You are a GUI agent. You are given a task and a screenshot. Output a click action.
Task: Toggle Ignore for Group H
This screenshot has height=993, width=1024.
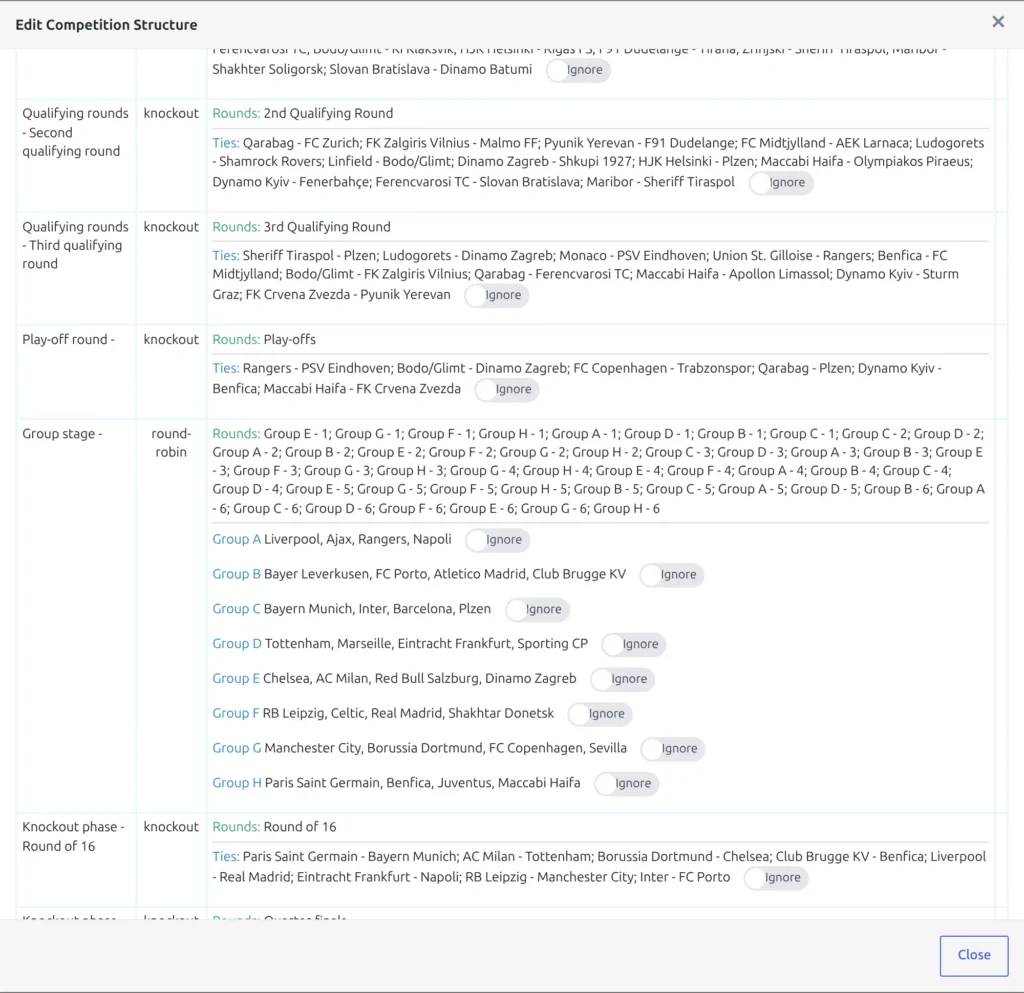[x=627, y=783]
